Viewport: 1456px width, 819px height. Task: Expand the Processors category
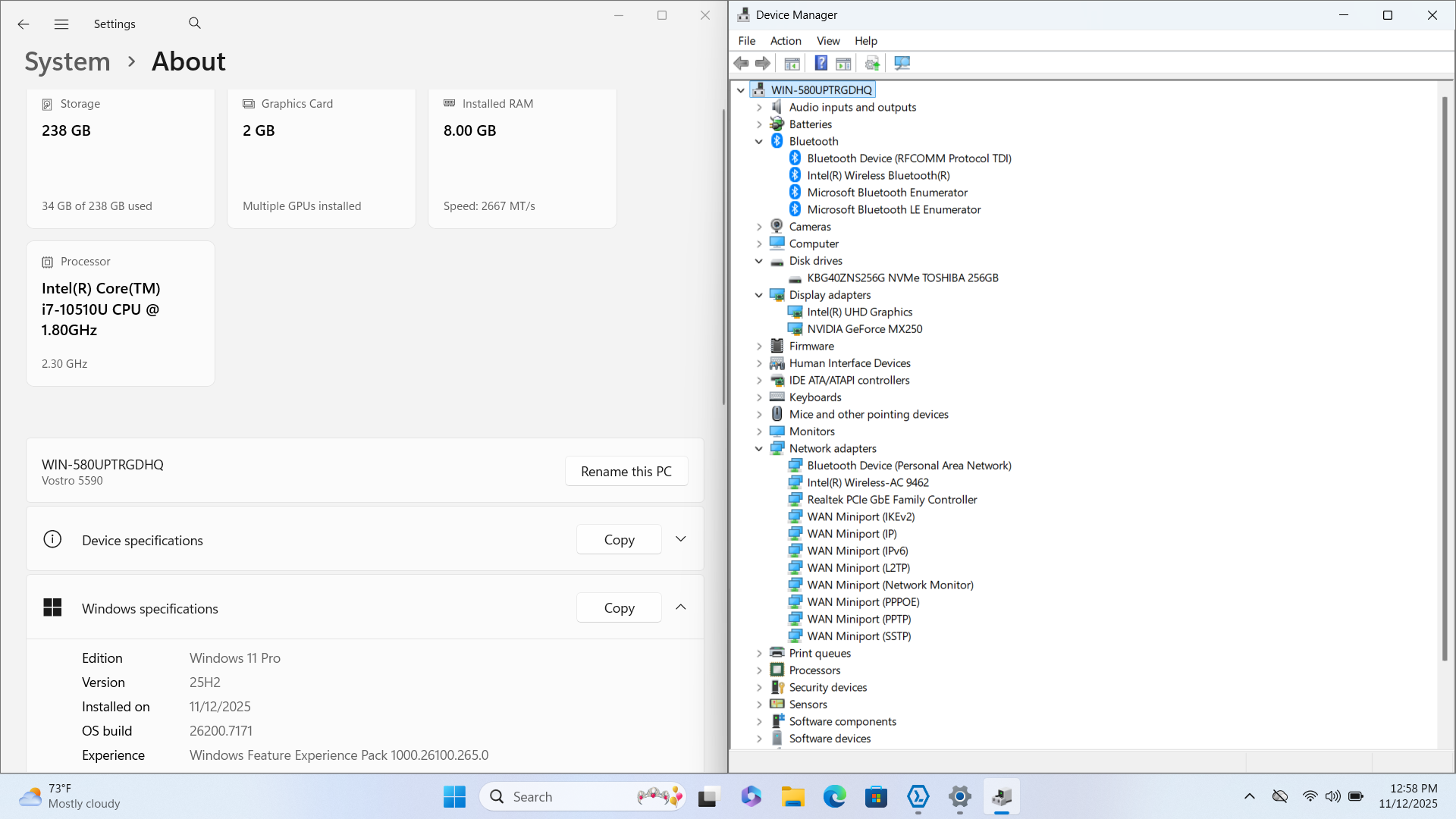[759, 670]
